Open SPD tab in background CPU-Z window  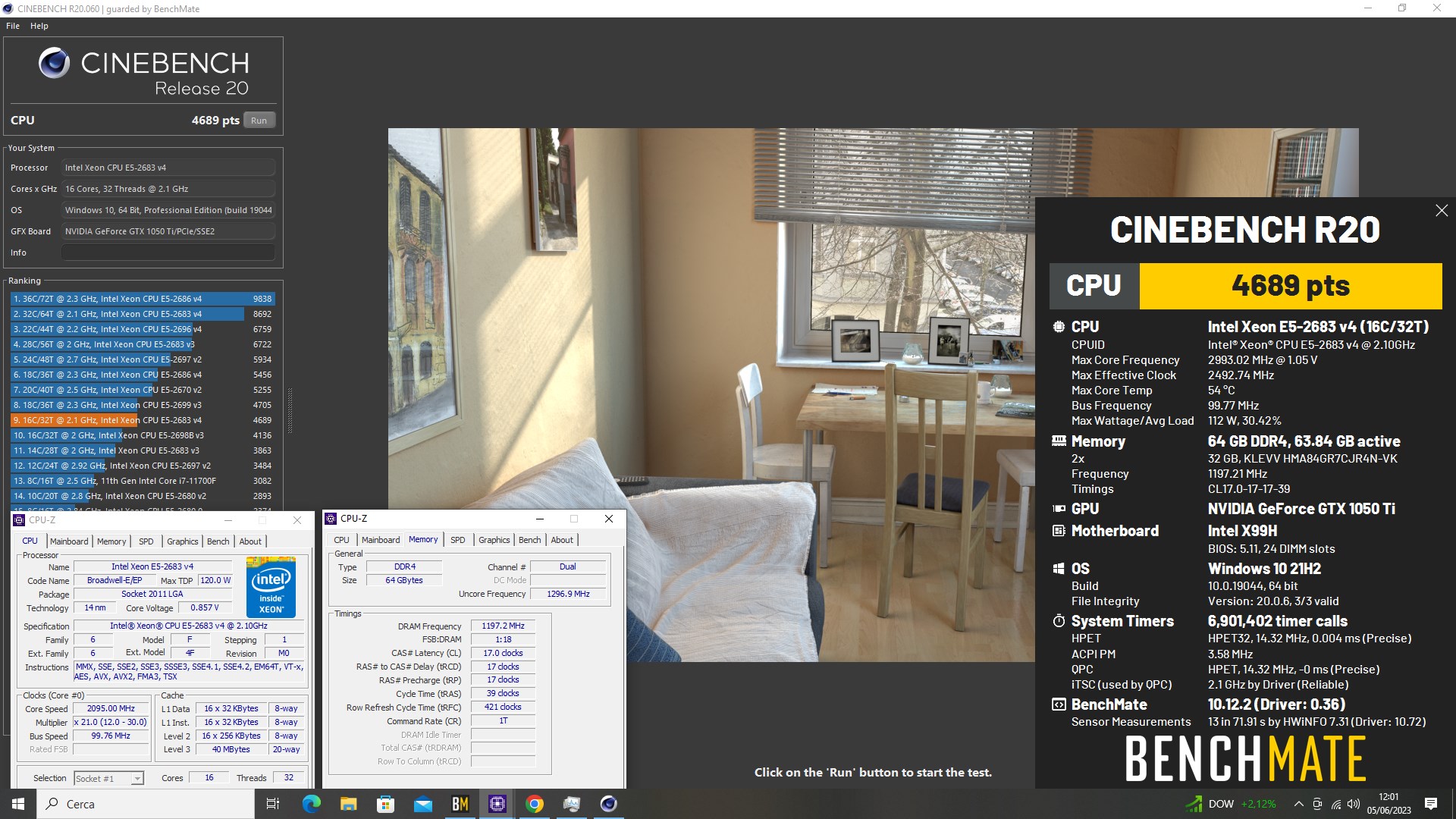click(146, 541)
